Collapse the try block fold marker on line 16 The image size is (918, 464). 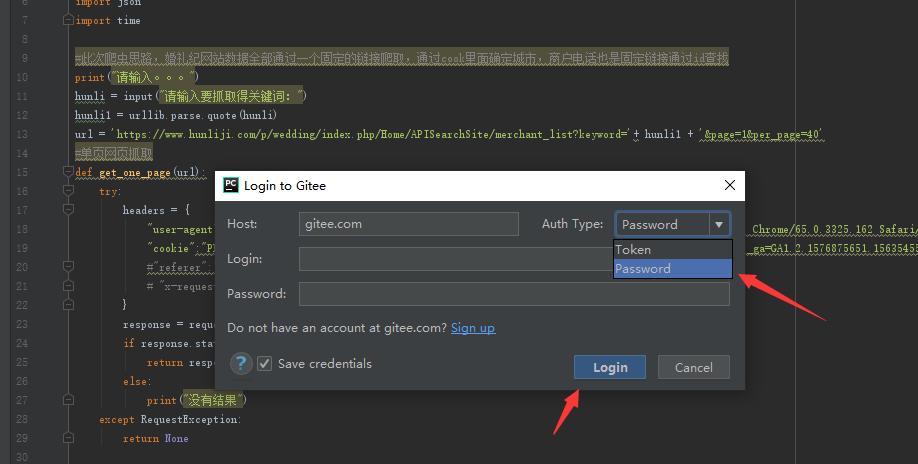pos(68,190)
